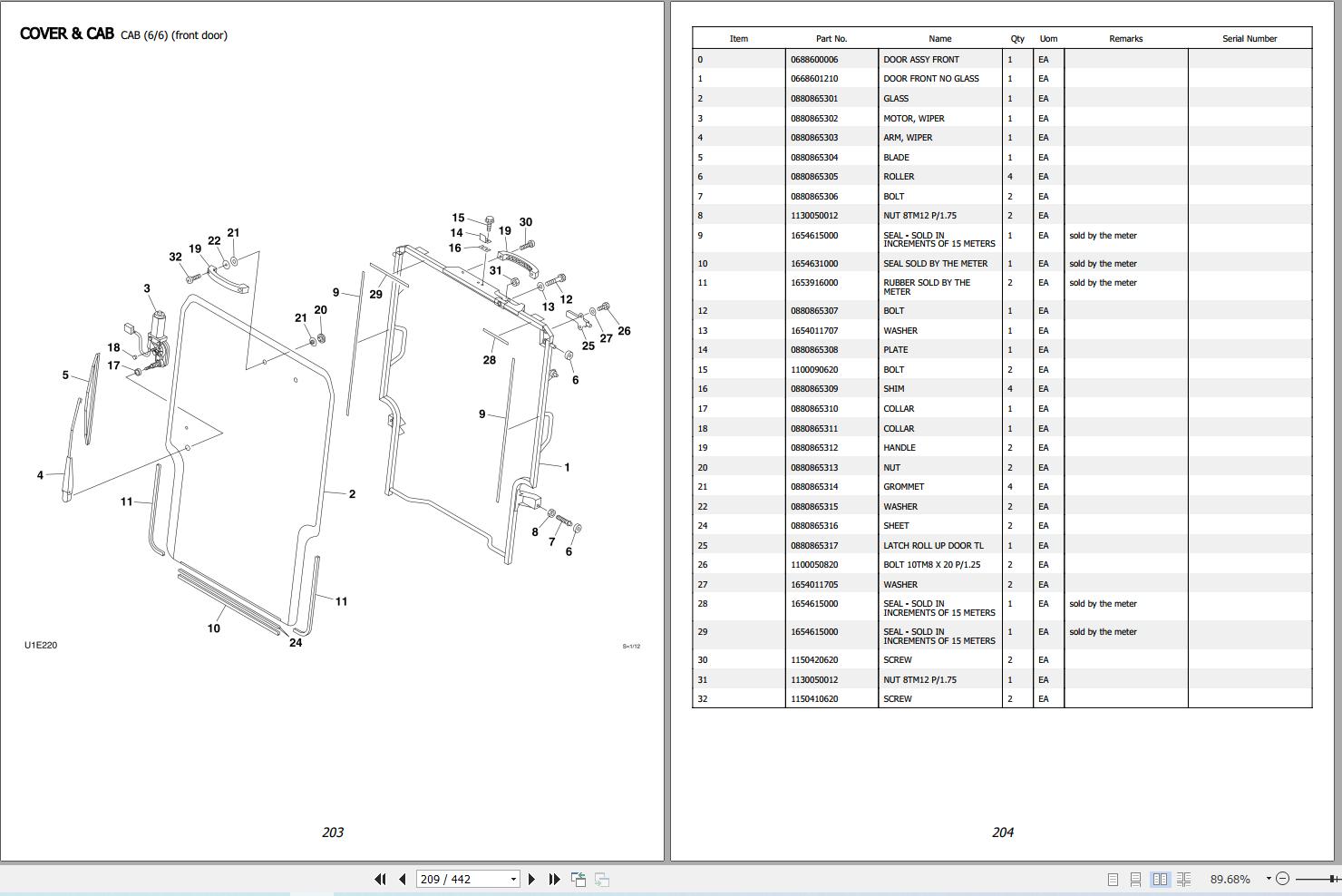Screen dimensions: 1342x896
Task: Click the ROLLER name cell
Action: [899, 177]
